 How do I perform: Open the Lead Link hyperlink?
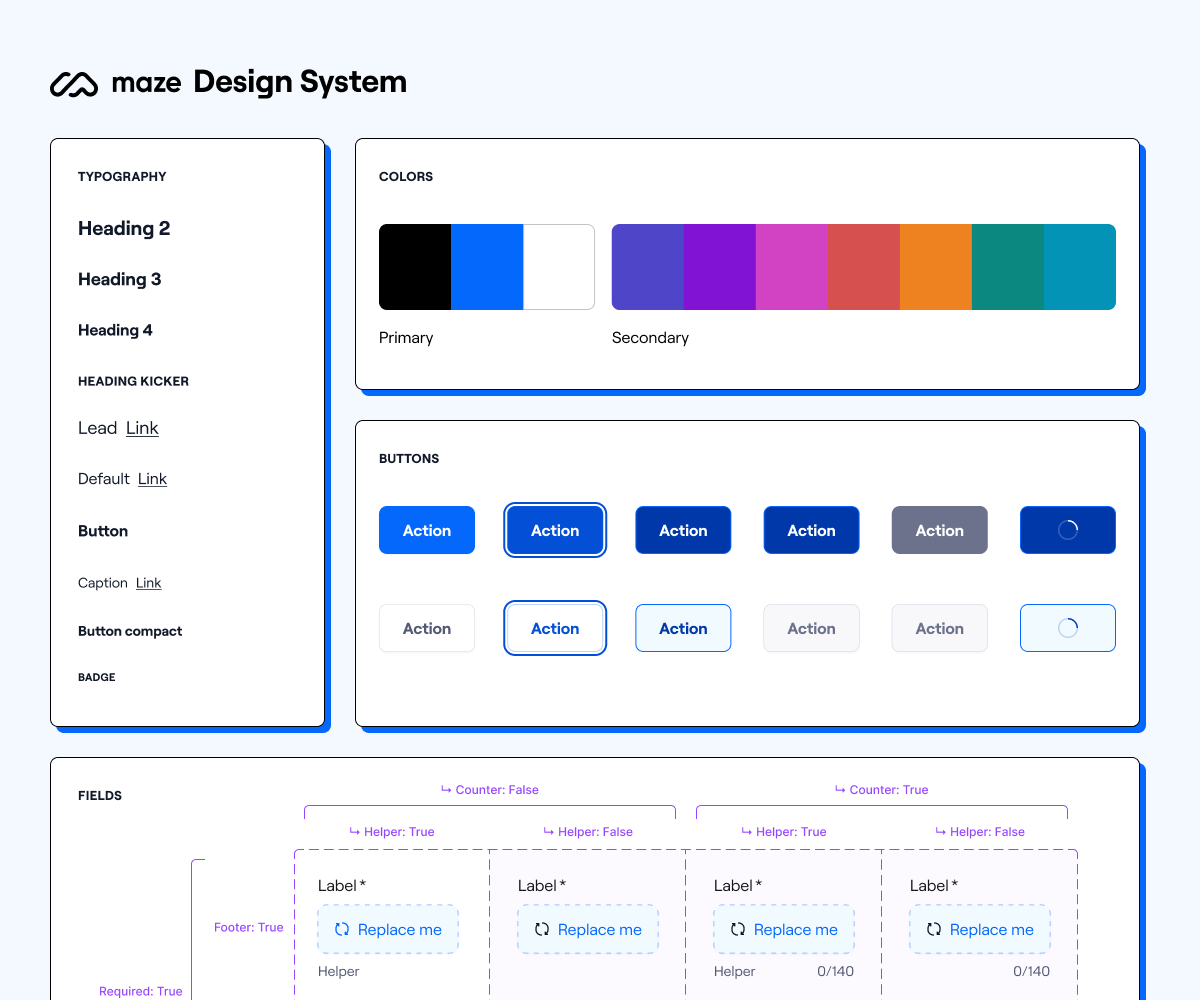click(x=141, y=428)
